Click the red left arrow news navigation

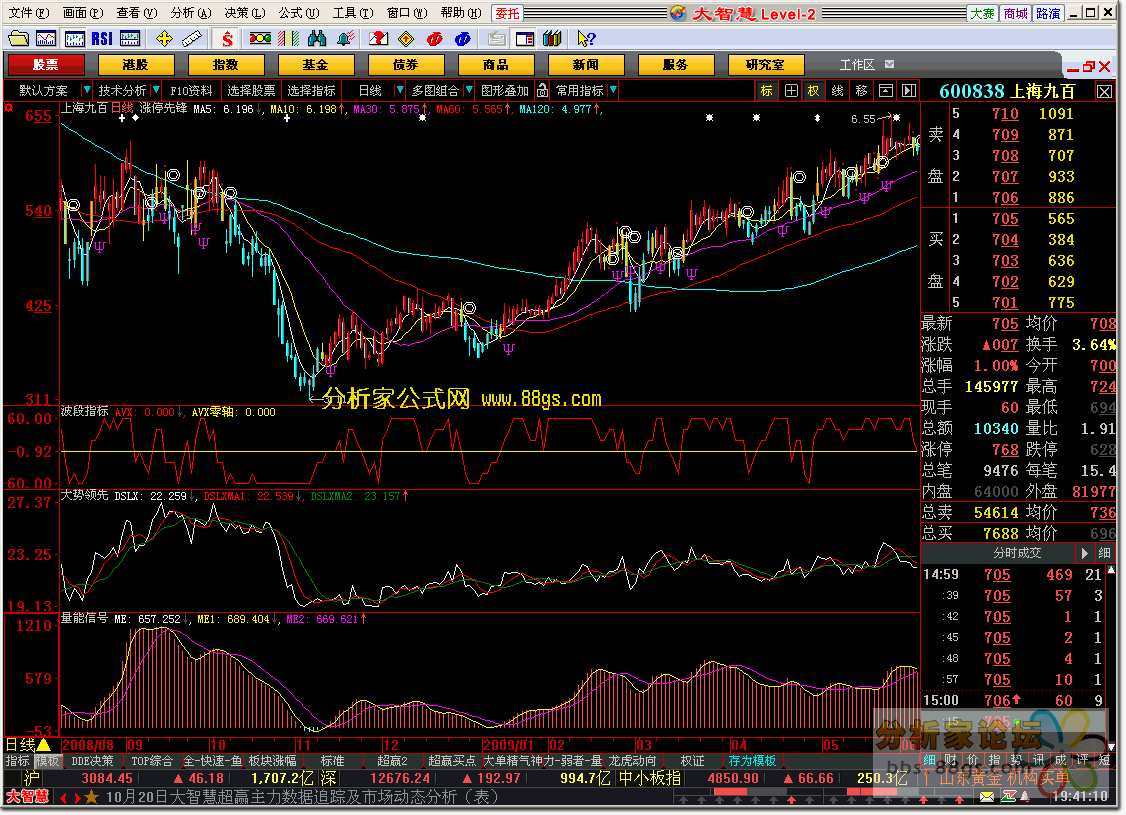click(63, 798)
